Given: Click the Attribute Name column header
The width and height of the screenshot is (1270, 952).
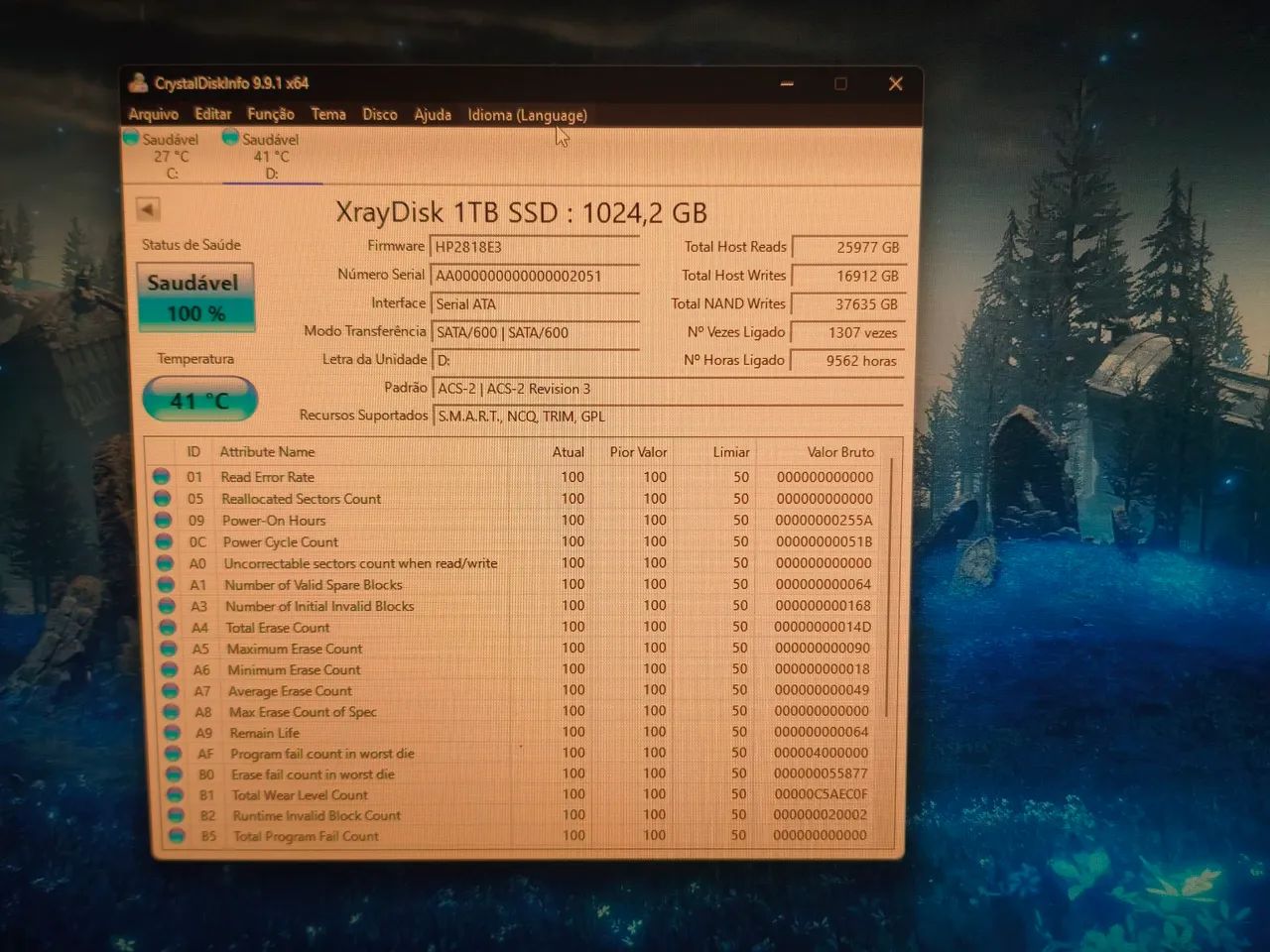Looking at the screenshot, I should click(x=267, y=451).
